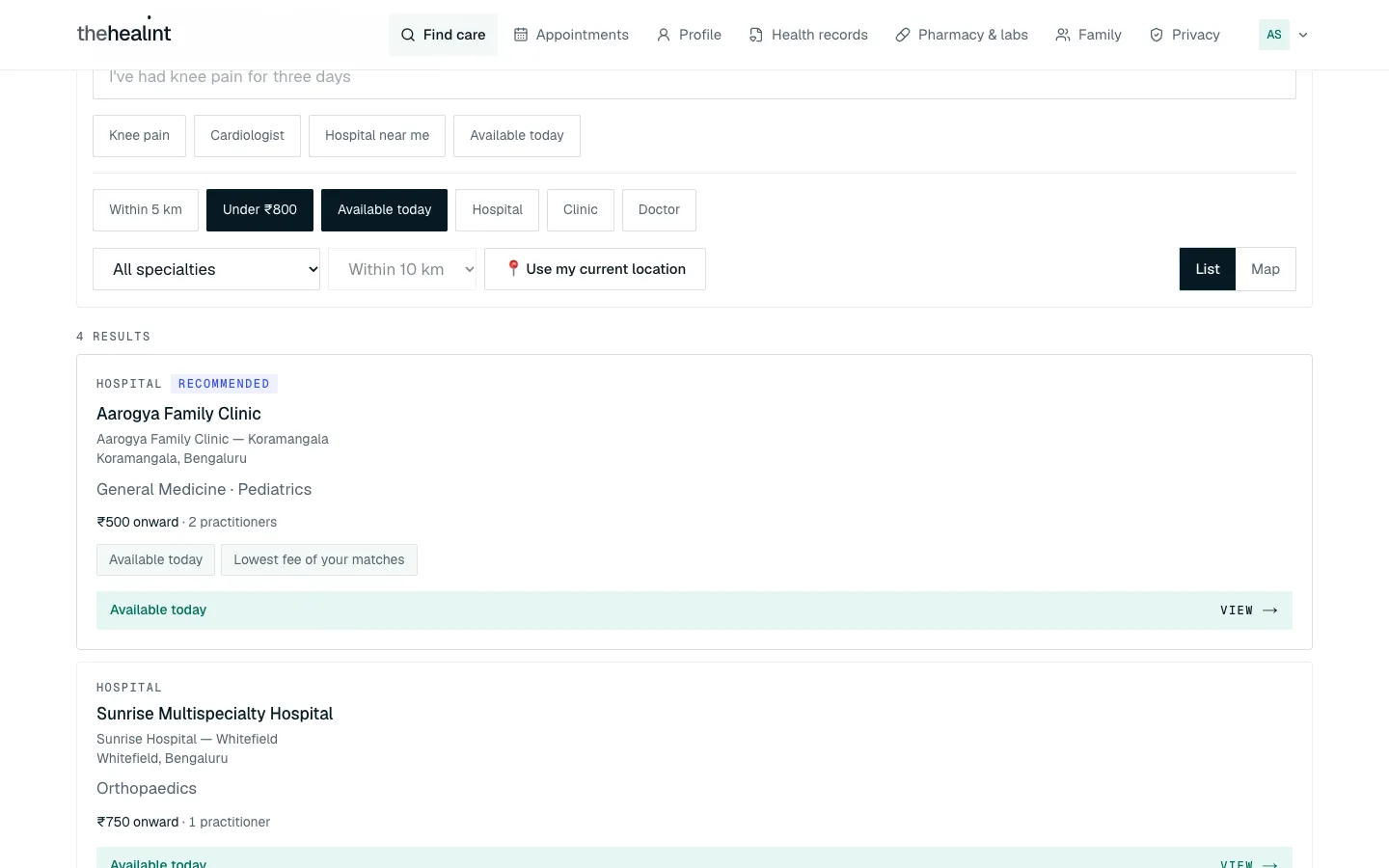
Task: Click the Profile person icon
Action: tap(664, 35)
